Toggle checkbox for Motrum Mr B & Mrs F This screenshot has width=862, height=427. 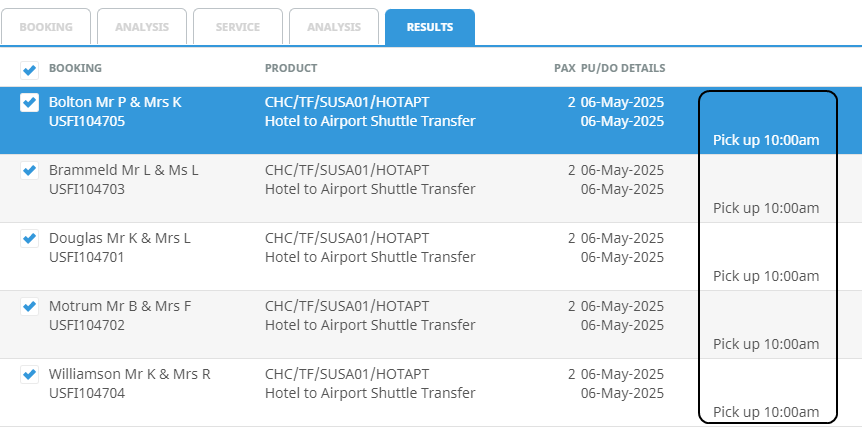coord(29,306)
